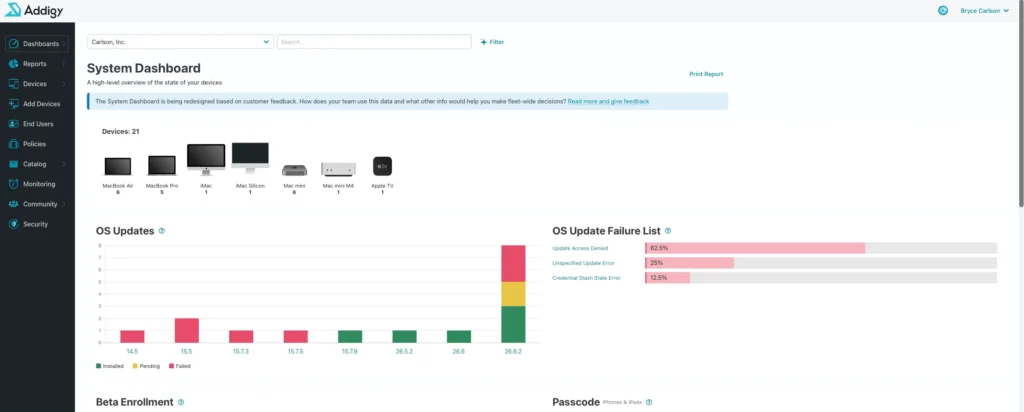Image resolution: width=1024 pixels, height=412 pixels.
Task: Go to Add Devices
Action: [37, 104]
